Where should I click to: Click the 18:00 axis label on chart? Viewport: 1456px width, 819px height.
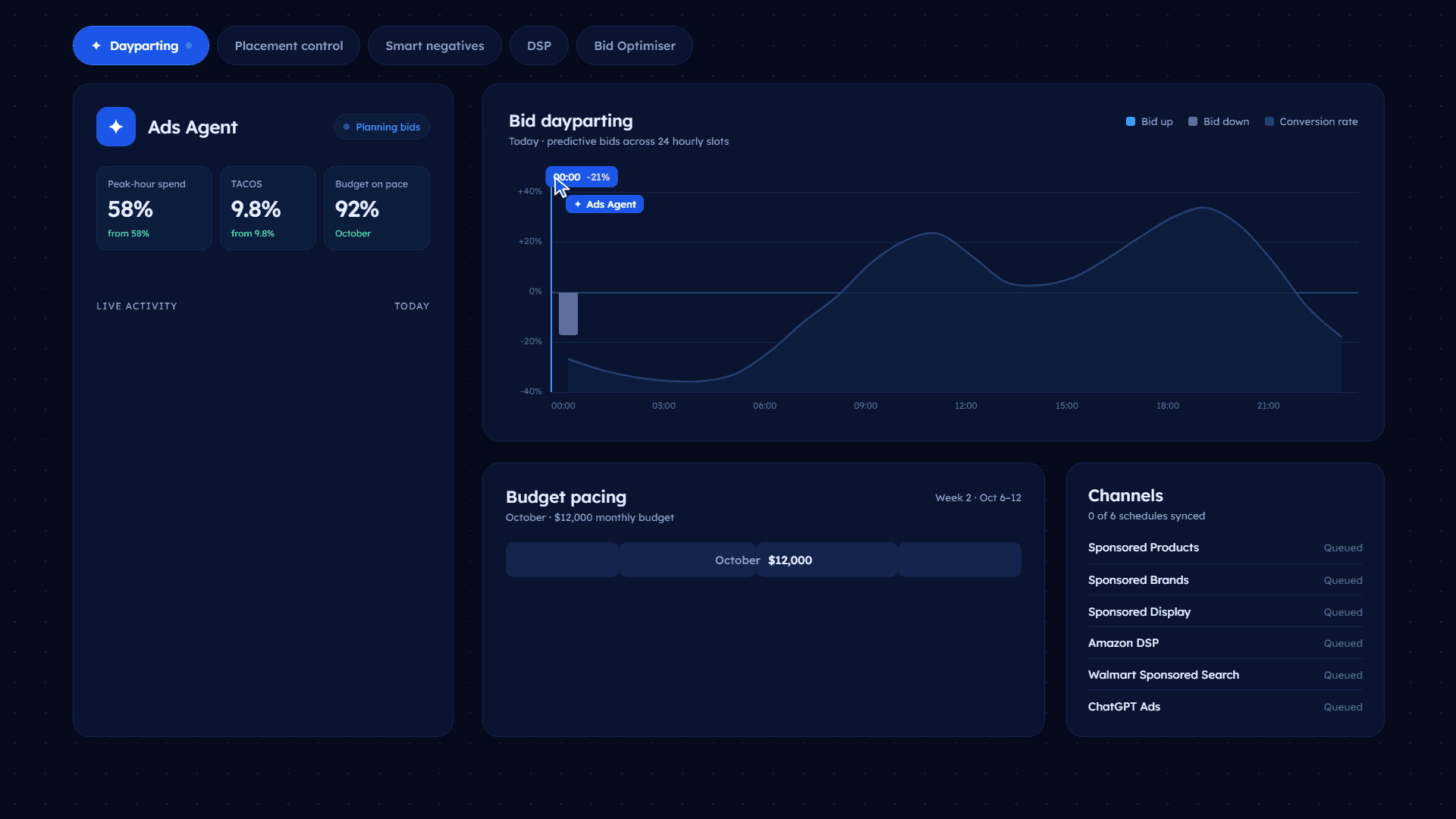1167,406
